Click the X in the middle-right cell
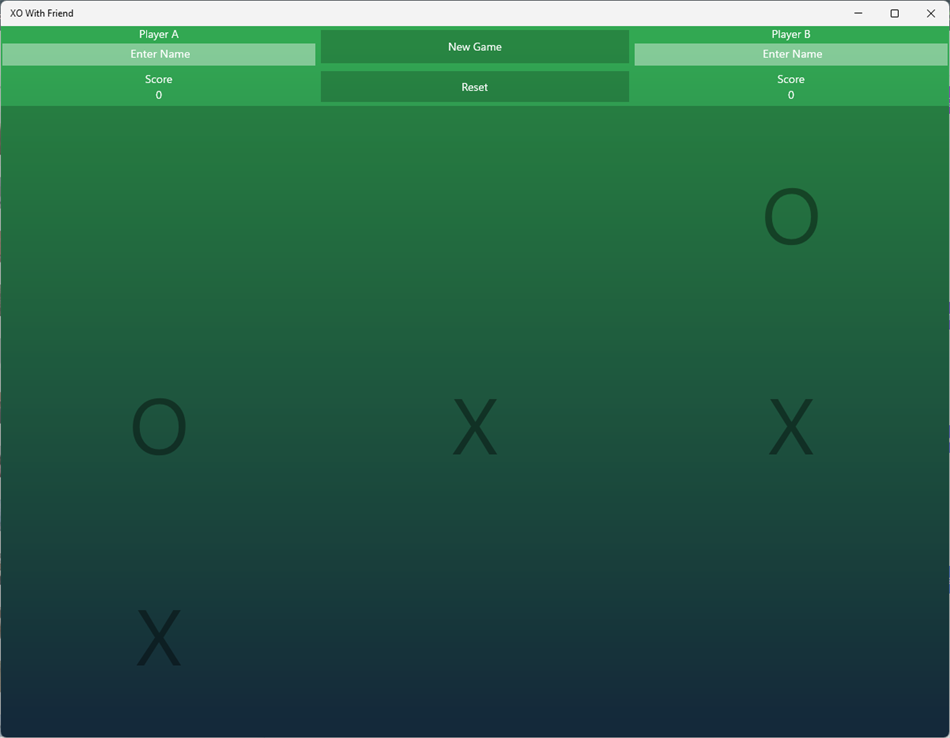 (x=791, y=425)
